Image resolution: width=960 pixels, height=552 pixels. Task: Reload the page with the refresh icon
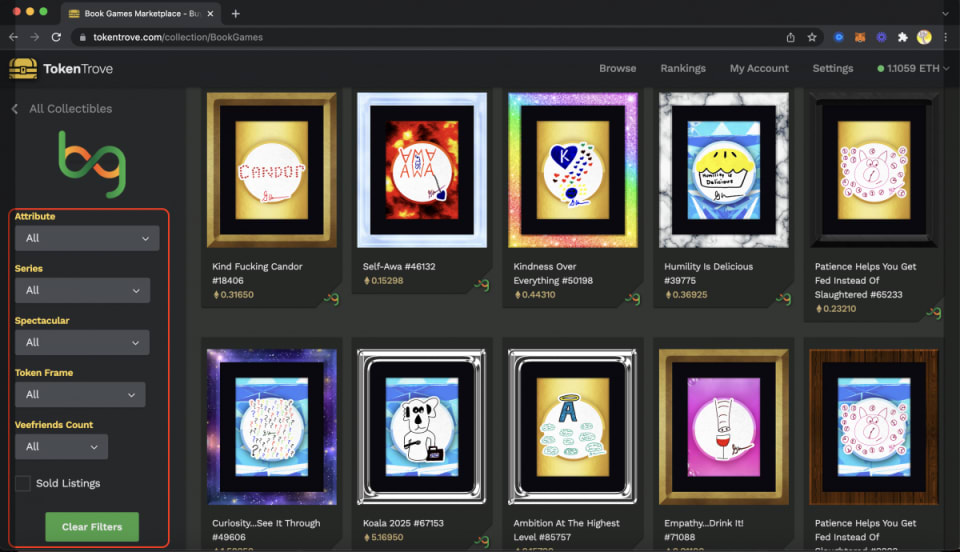(56, 37)
